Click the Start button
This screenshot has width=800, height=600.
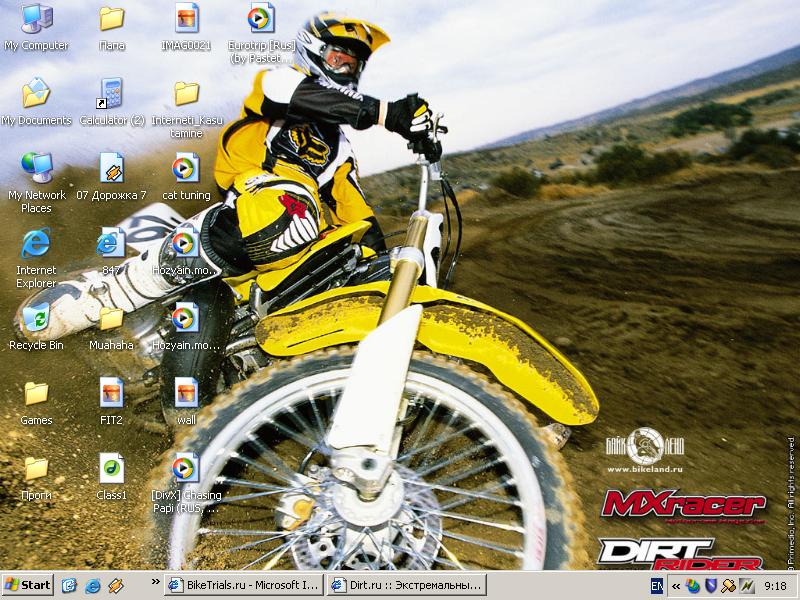coord(28,585)
